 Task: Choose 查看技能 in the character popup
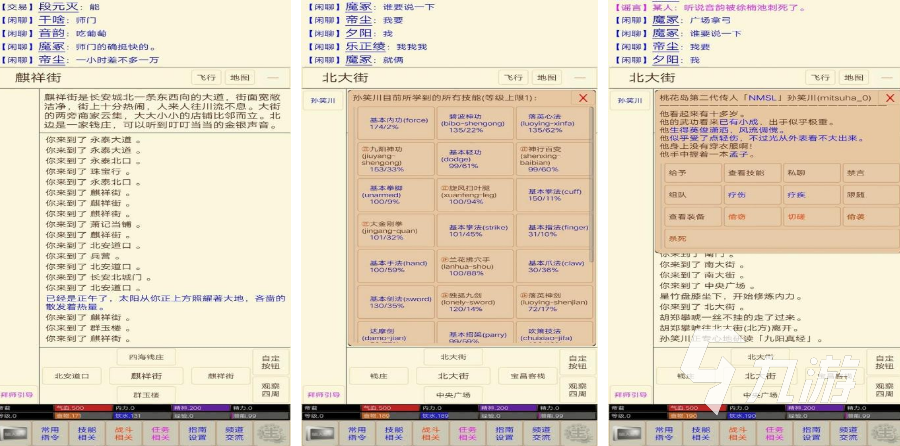tap(752, 173)
